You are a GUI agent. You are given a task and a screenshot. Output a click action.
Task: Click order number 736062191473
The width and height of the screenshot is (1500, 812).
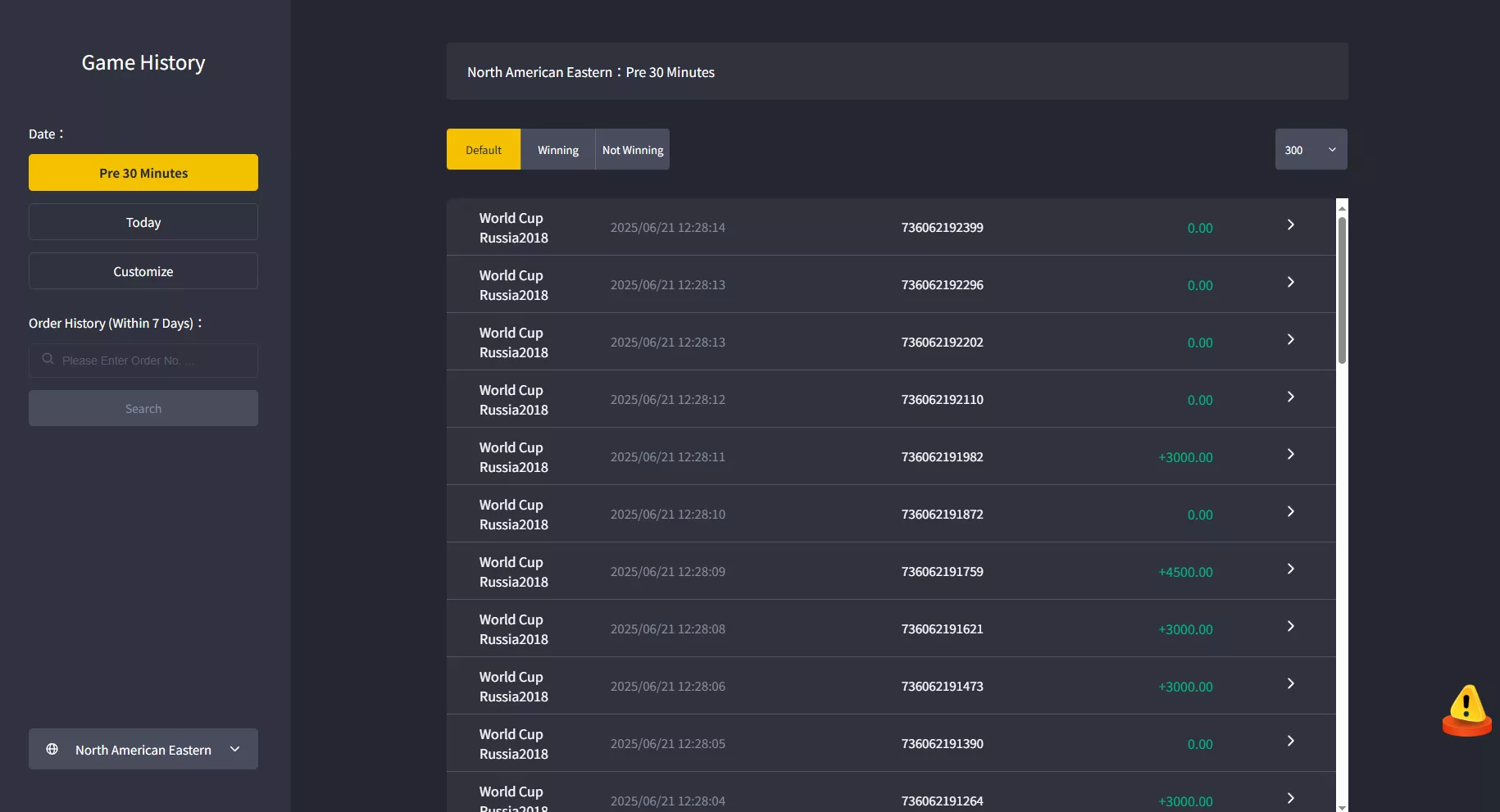(x=943, y=686)
